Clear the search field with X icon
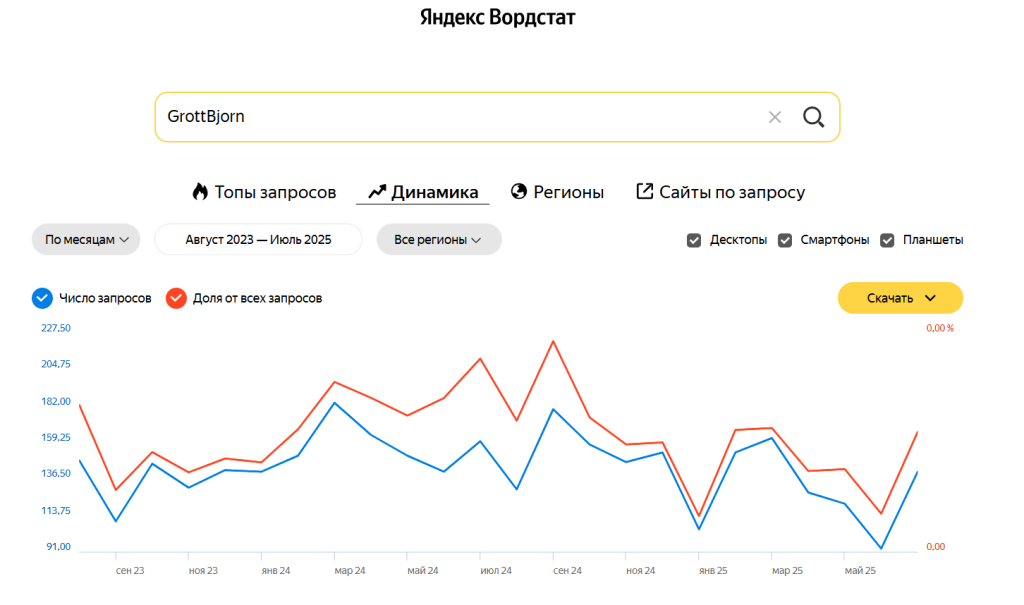The image size is (1024, 605). [x=775, y=117]
